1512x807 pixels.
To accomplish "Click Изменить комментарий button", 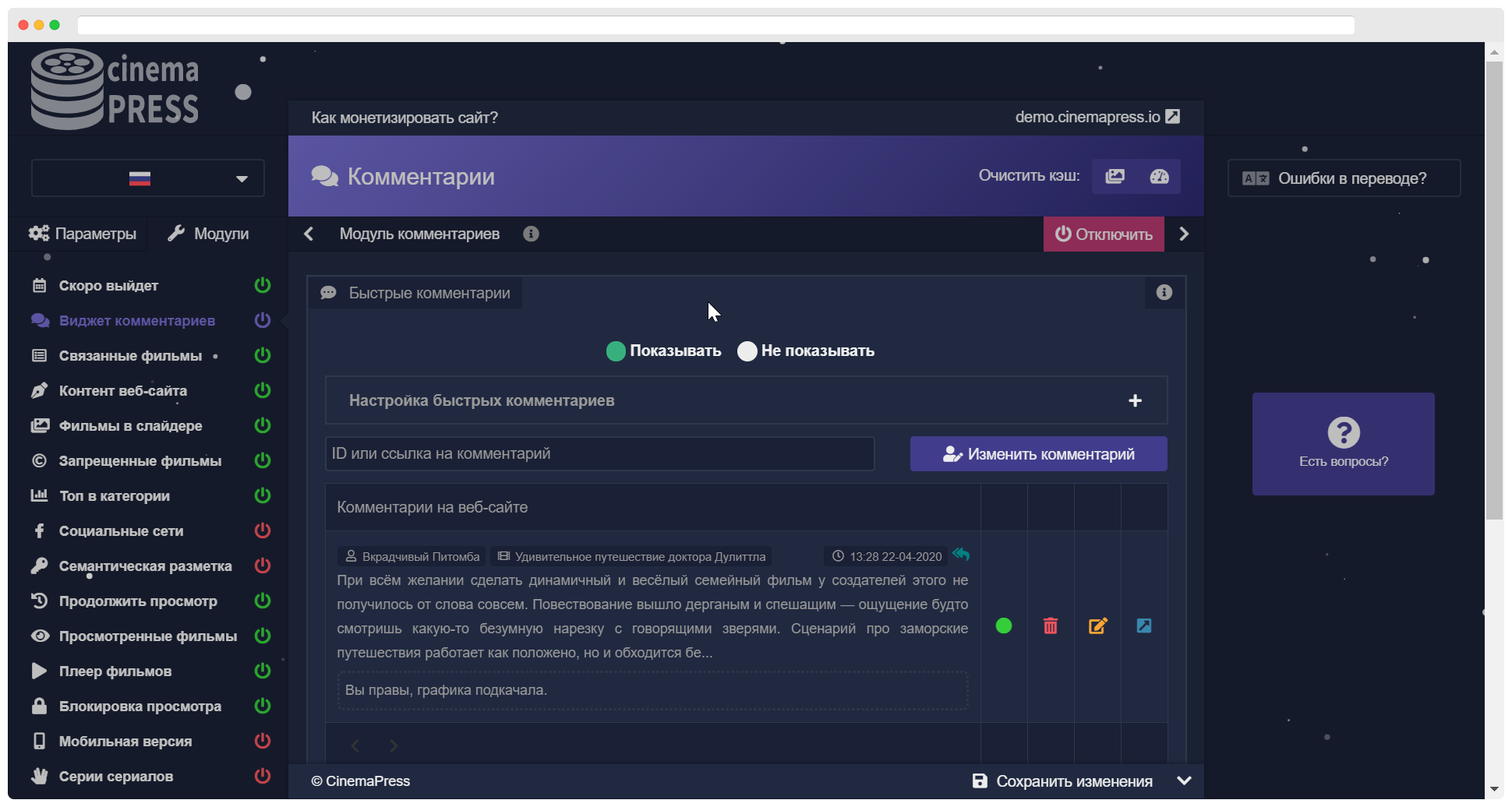I will [1038, 453].
